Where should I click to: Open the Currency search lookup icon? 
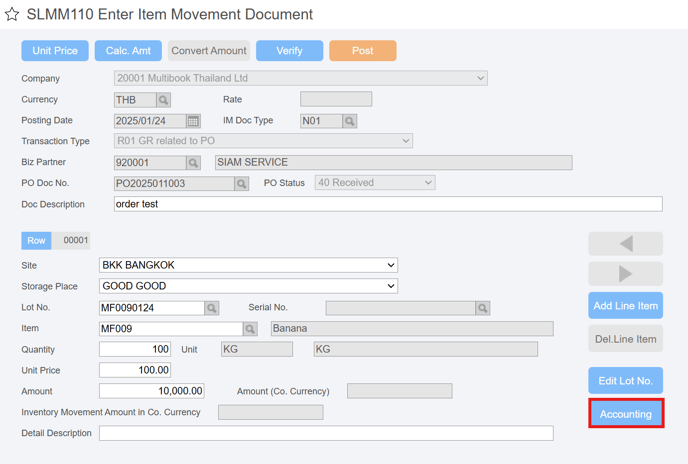pos(163,100)
